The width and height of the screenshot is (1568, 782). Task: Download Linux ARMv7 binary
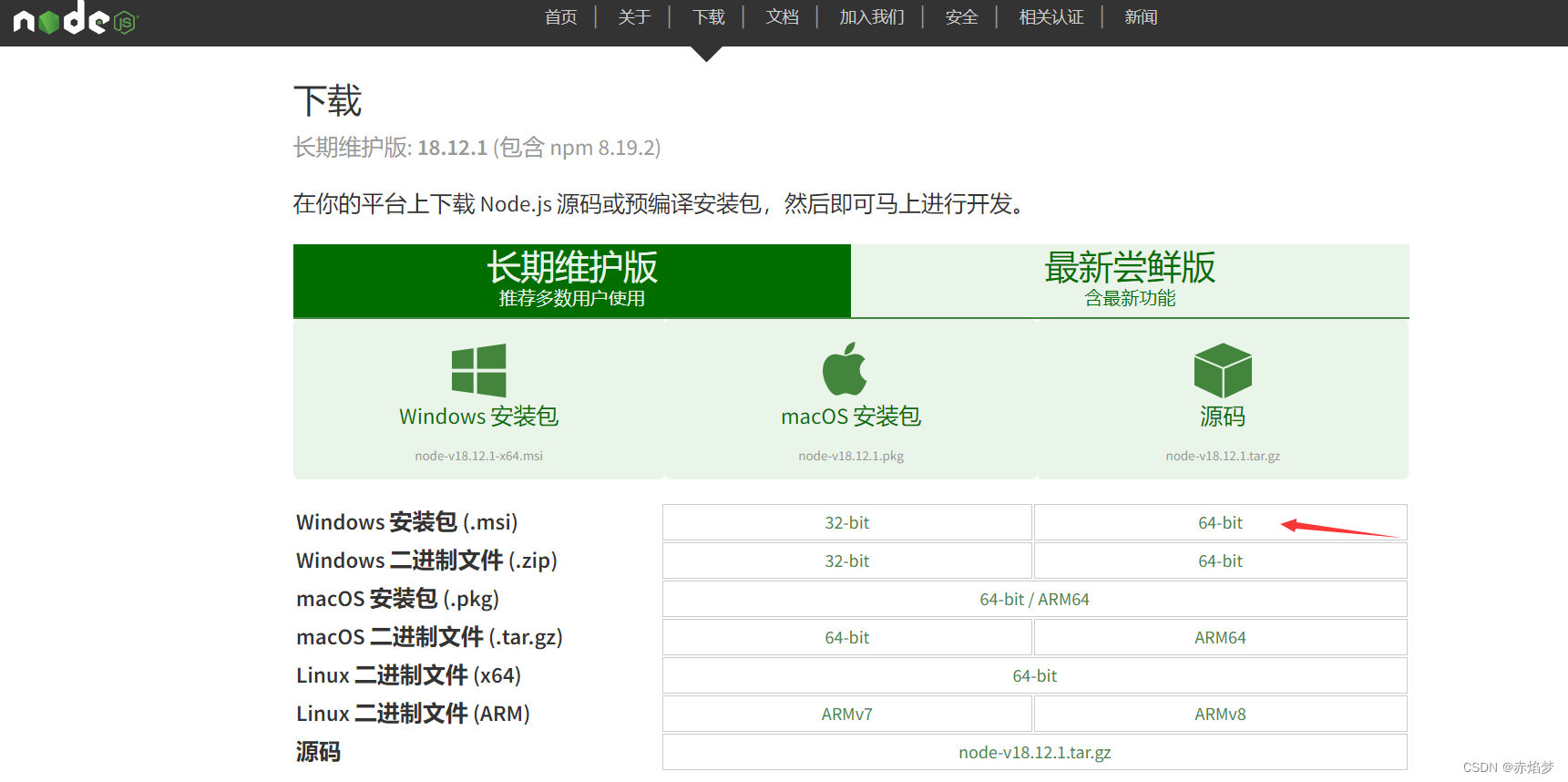pyautogui.click(x=847, y=714)
